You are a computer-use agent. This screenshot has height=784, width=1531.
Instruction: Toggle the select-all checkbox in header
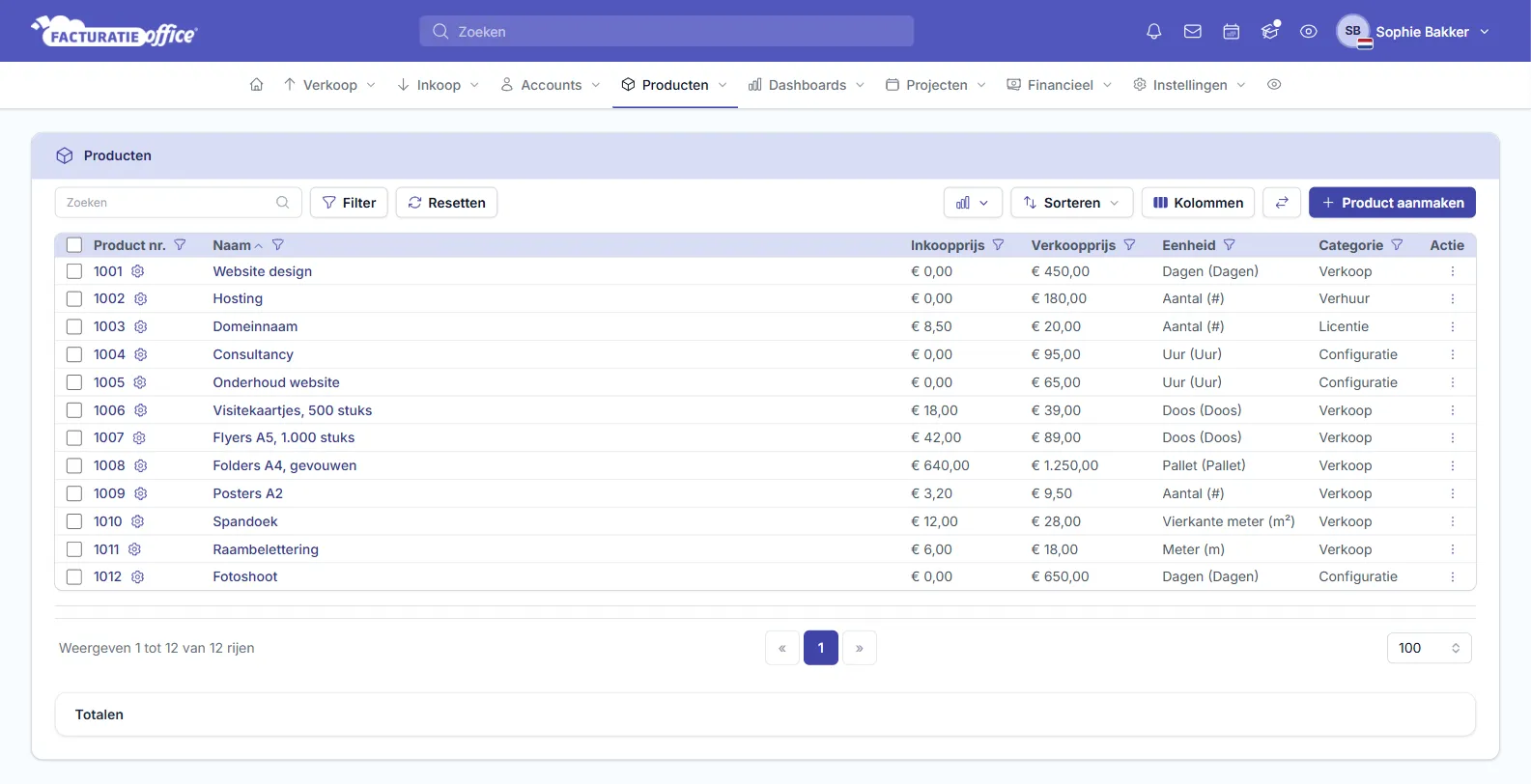point(74,245)
